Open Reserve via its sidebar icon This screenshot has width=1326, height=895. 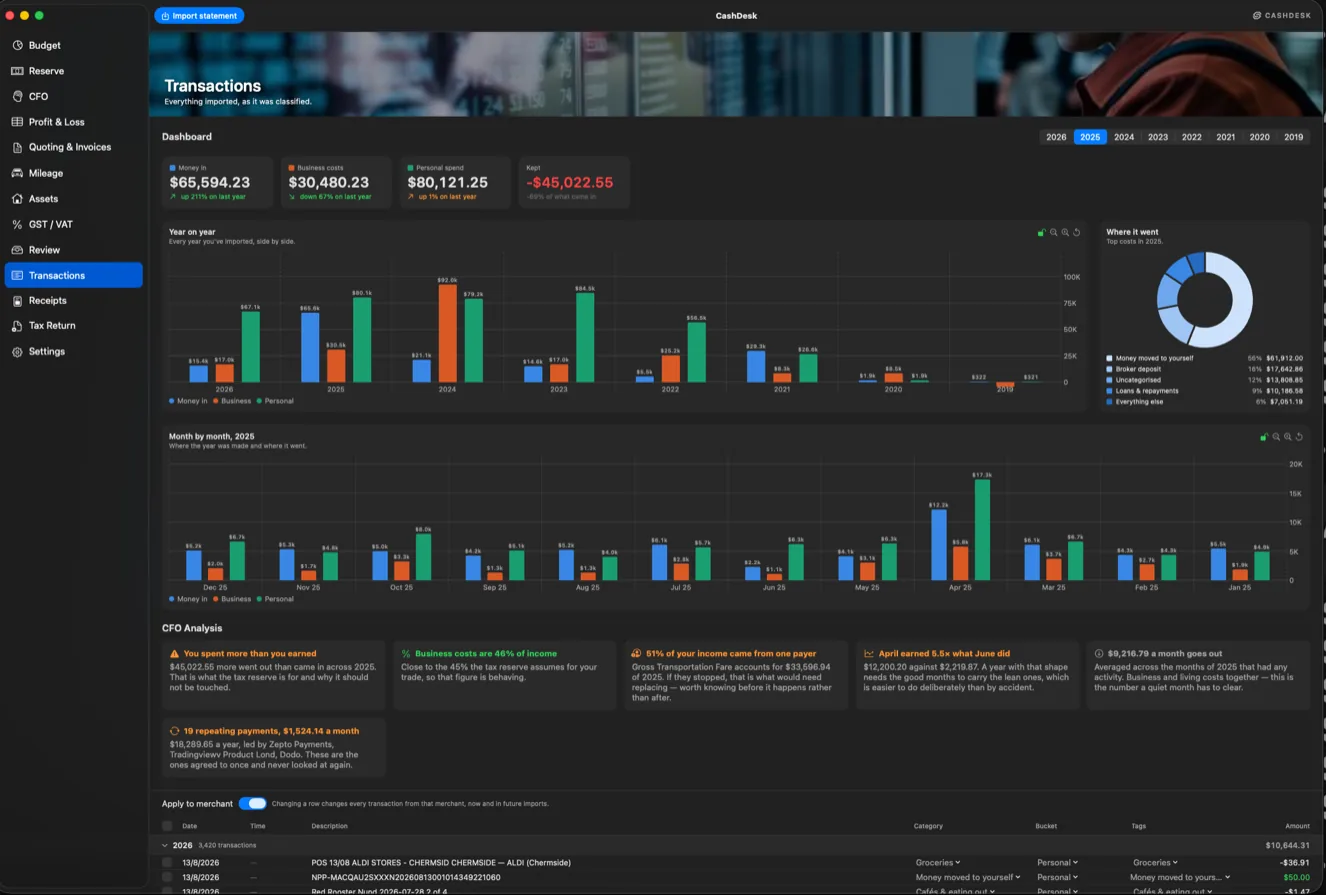17,71
